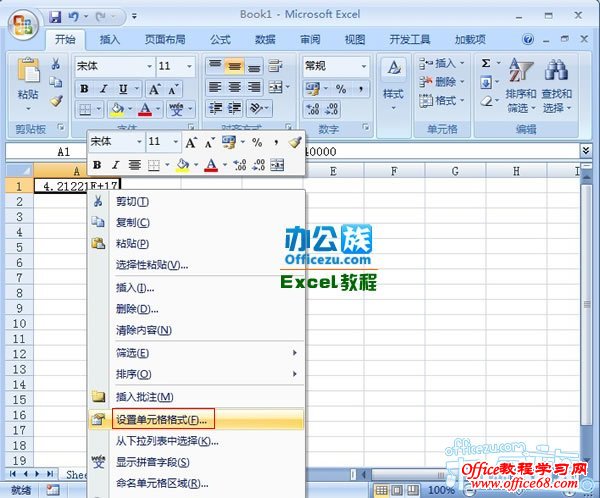
Task: Decrease indent in the alignment group
Action: (215, 109)
